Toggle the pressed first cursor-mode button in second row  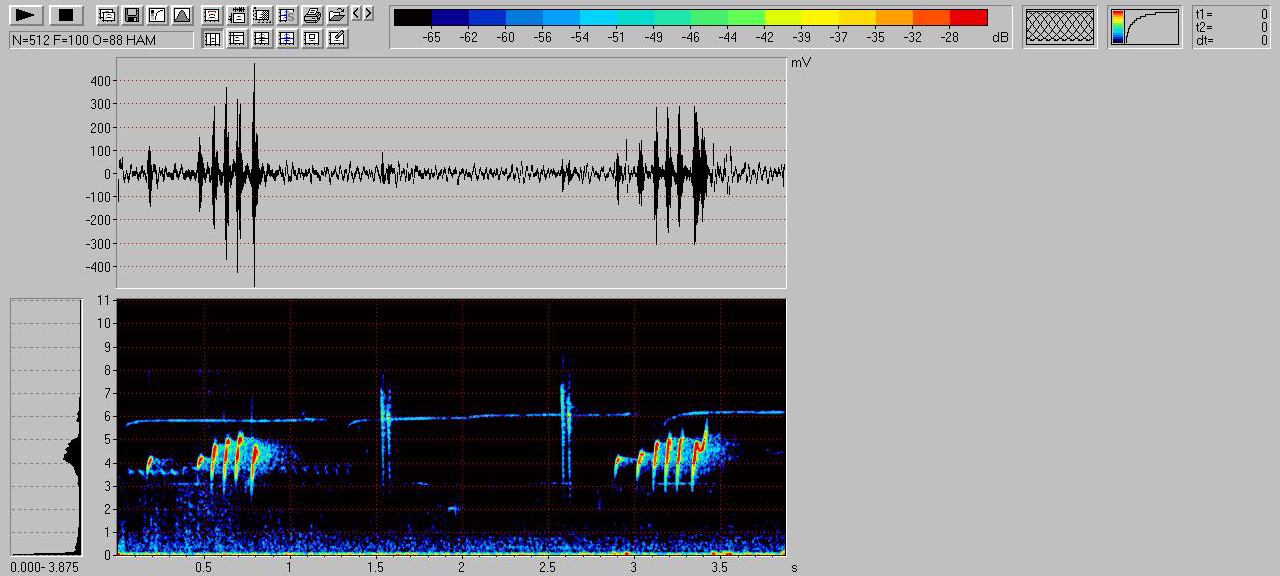click(212, 39)
